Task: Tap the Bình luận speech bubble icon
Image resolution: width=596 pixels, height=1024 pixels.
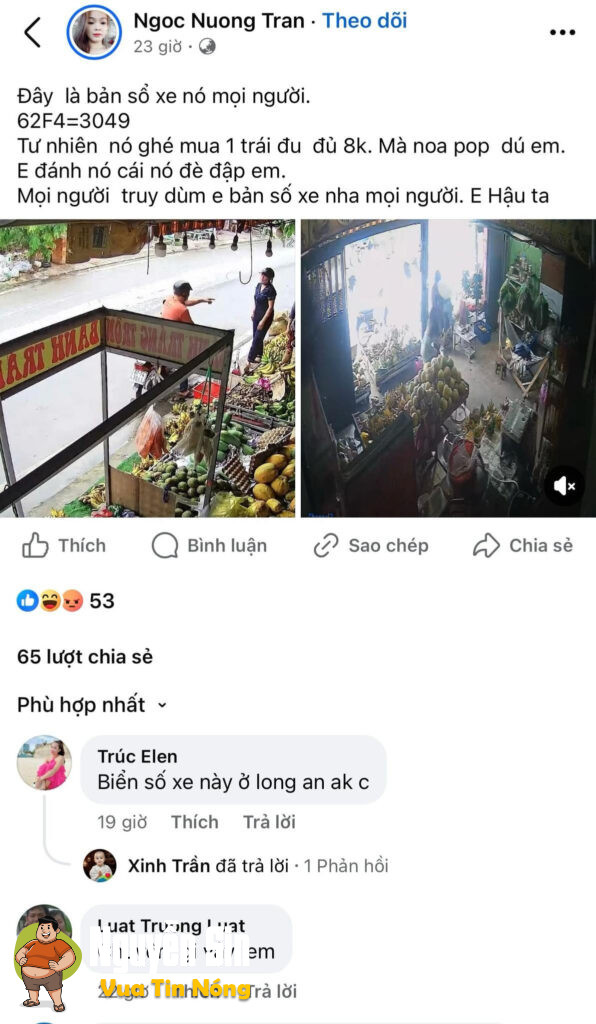Action: [165, 545]
